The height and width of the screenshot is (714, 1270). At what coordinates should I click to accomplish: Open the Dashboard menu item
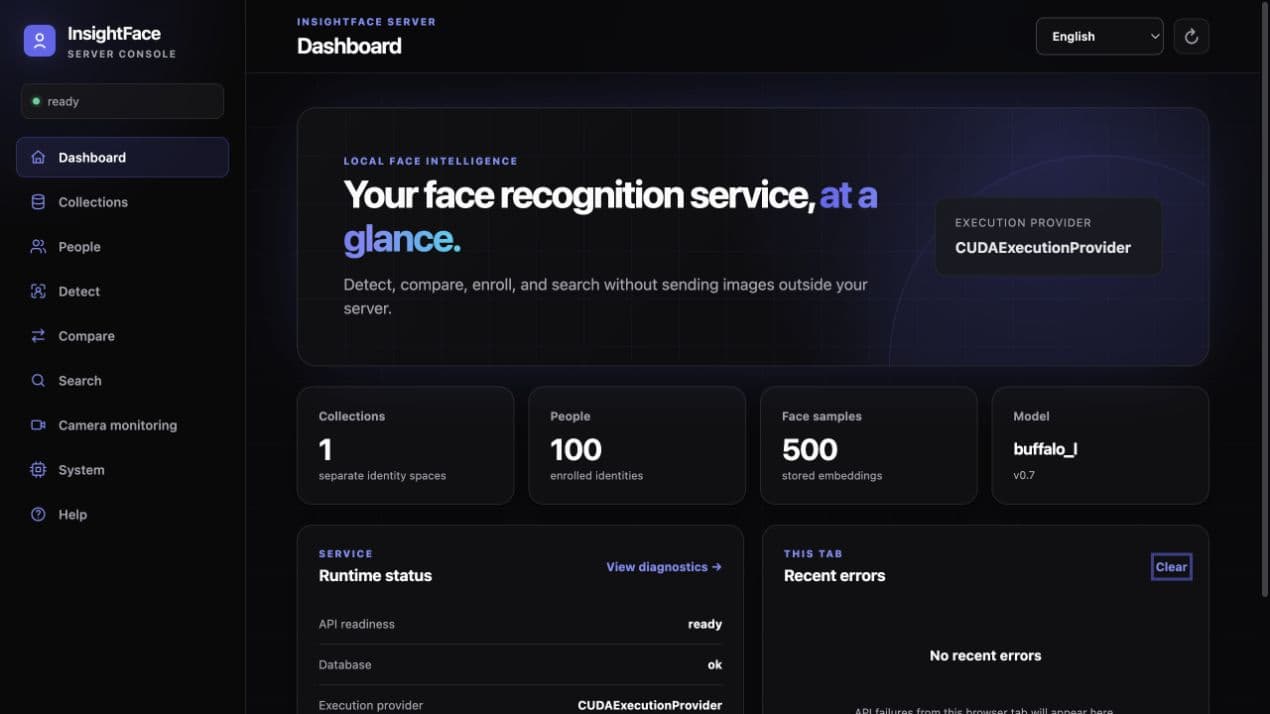[x=122, y=157]
